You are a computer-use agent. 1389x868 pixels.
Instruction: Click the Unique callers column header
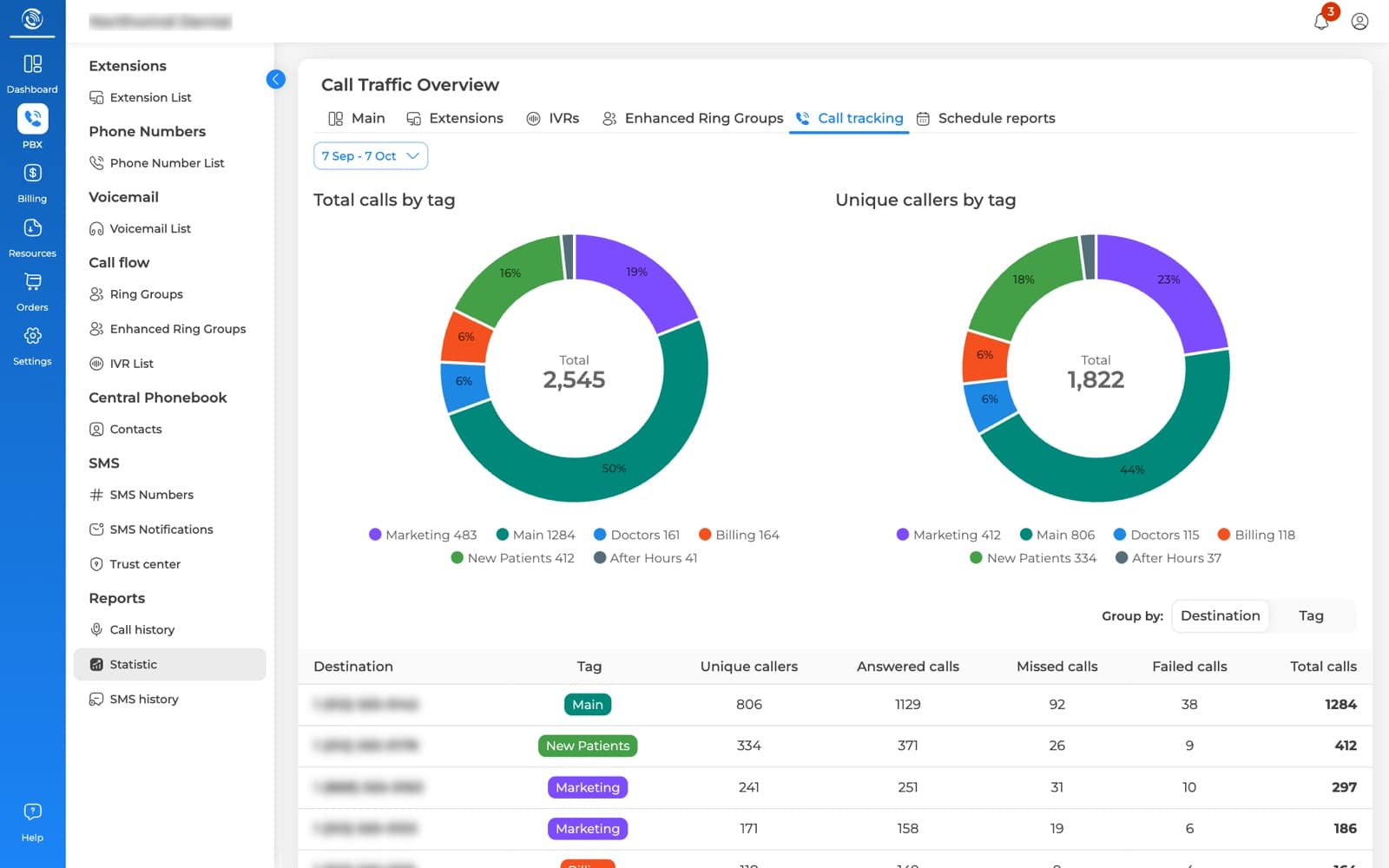pos(749,667)
